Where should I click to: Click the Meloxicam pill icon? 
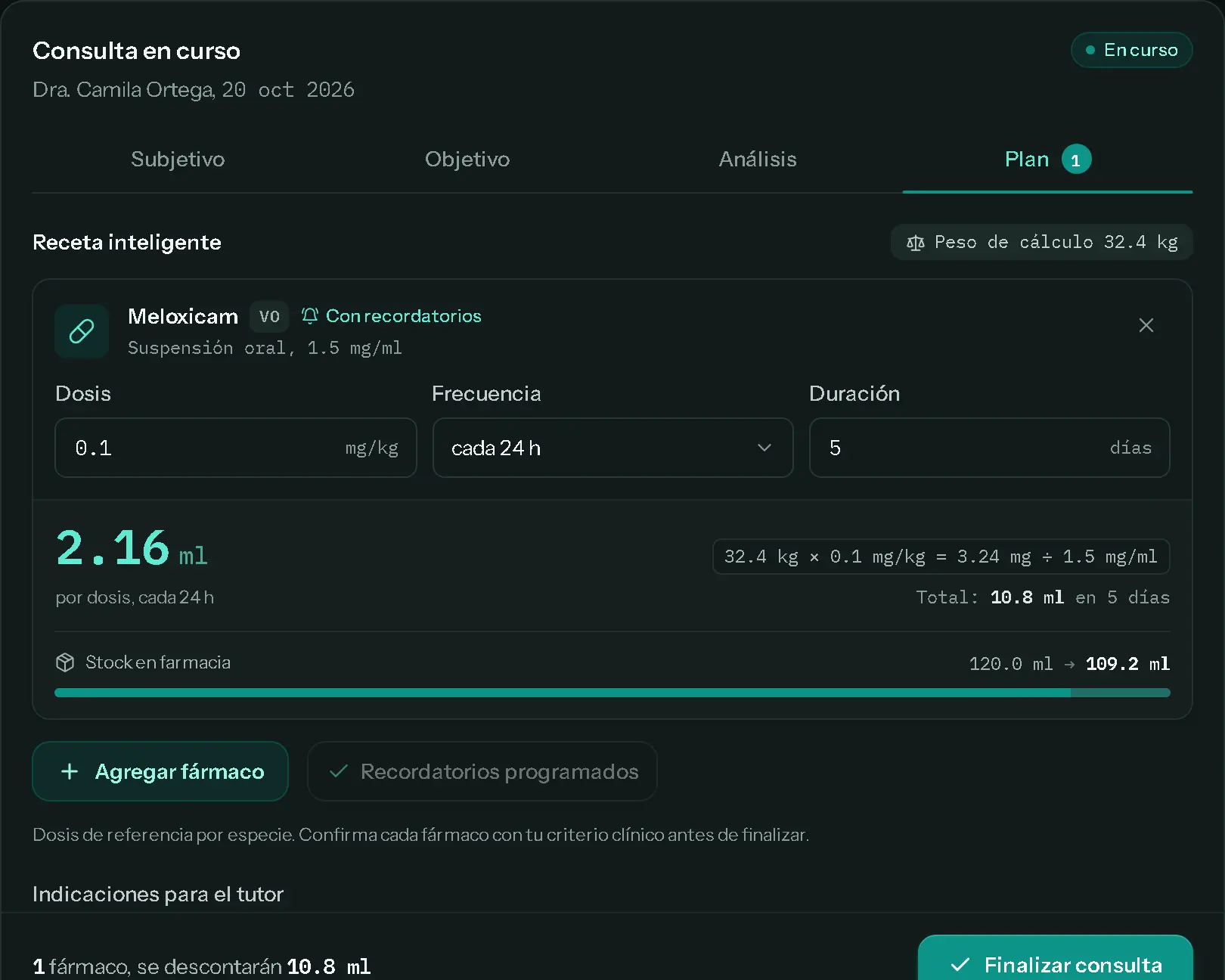pos(82,331)
